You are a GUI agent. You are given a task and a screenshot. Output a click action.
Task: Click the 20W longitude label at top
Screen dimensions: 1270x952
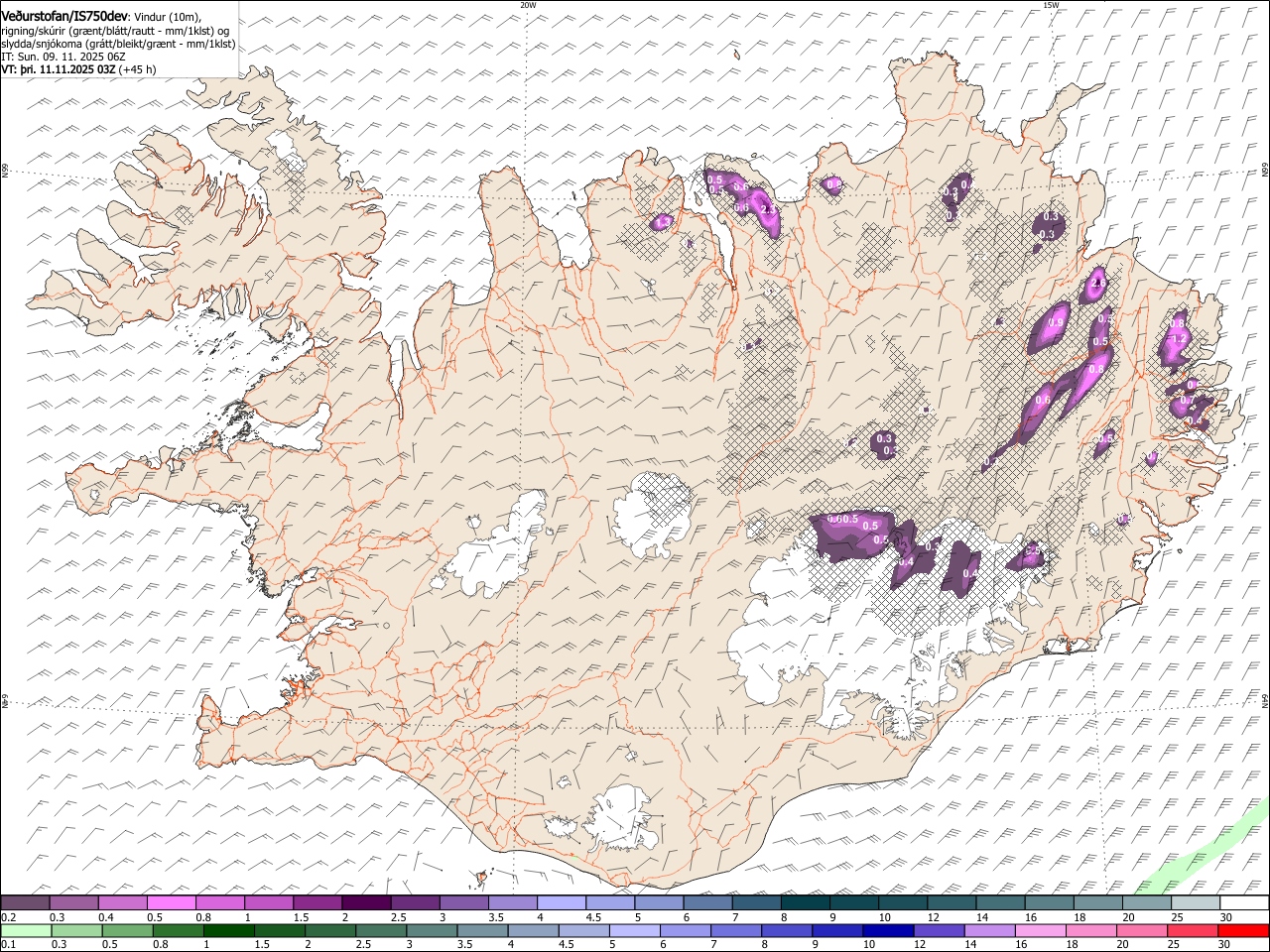tap(528, 5)
